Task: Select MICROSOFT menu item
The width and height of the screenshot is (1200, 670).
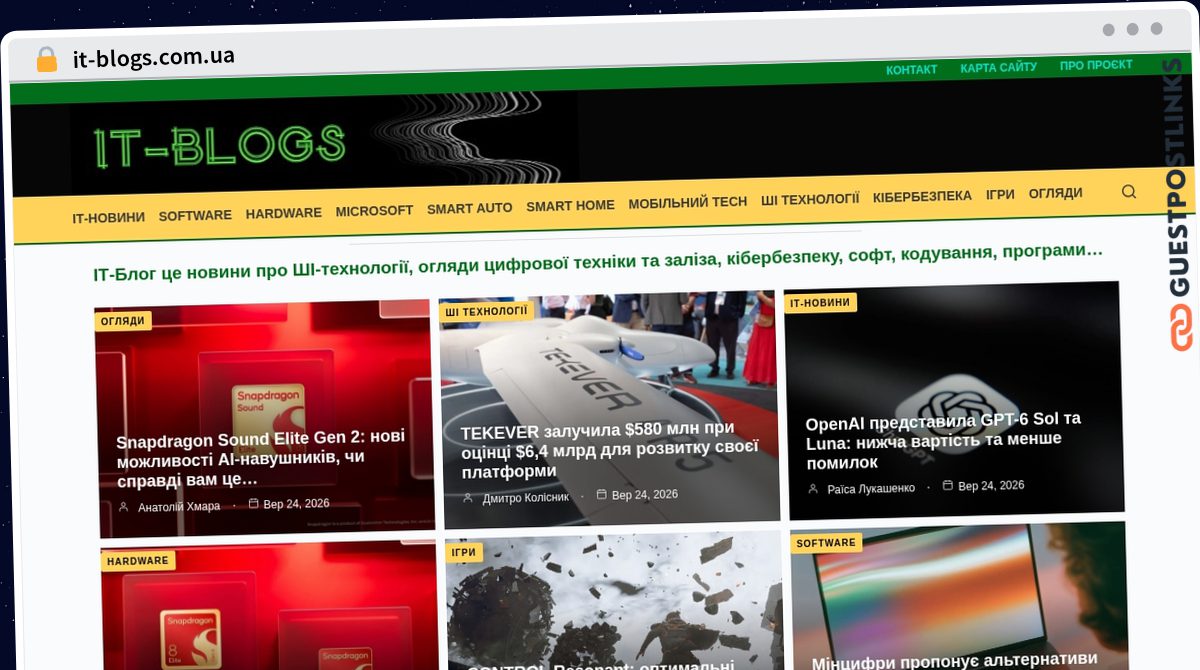Action: point(374,211)
